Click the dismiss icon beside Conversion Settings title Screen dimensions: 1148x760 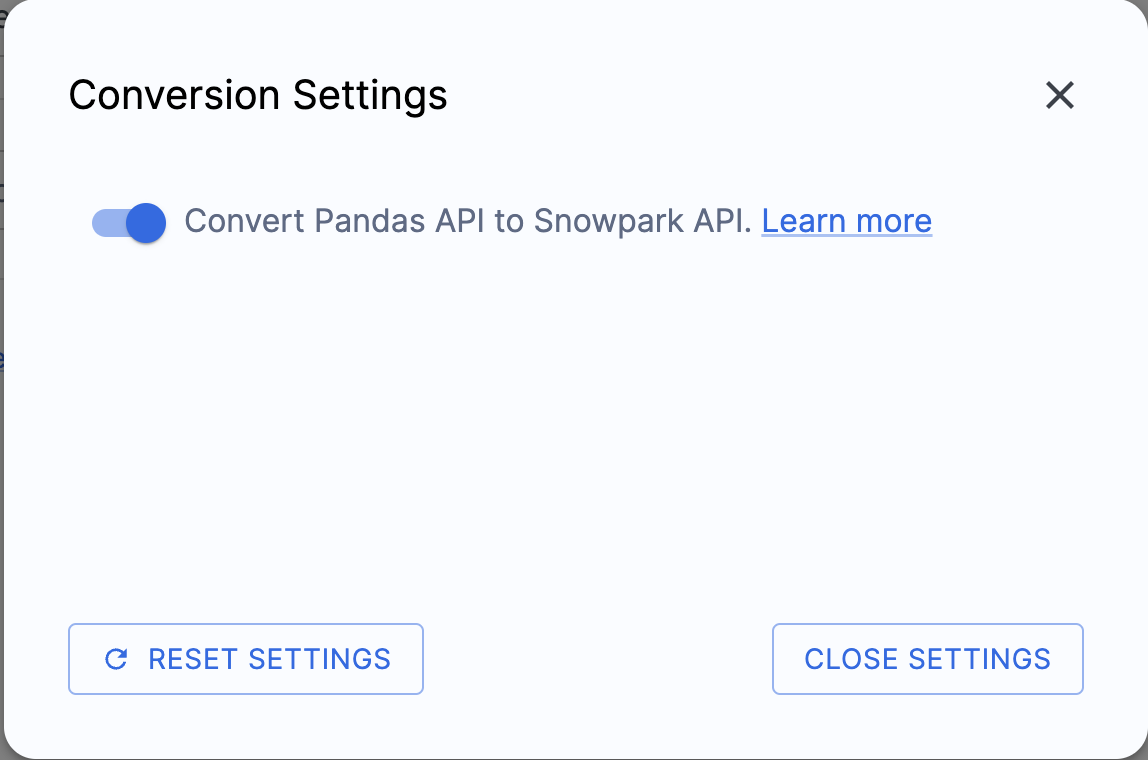pos(1060,96)
